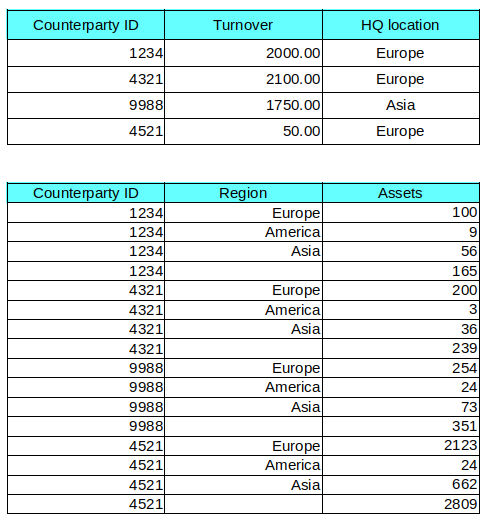The height and width of the screenshot is (522, 489).
Task: Click the assets value 662
Action: (x=401, y=485)
